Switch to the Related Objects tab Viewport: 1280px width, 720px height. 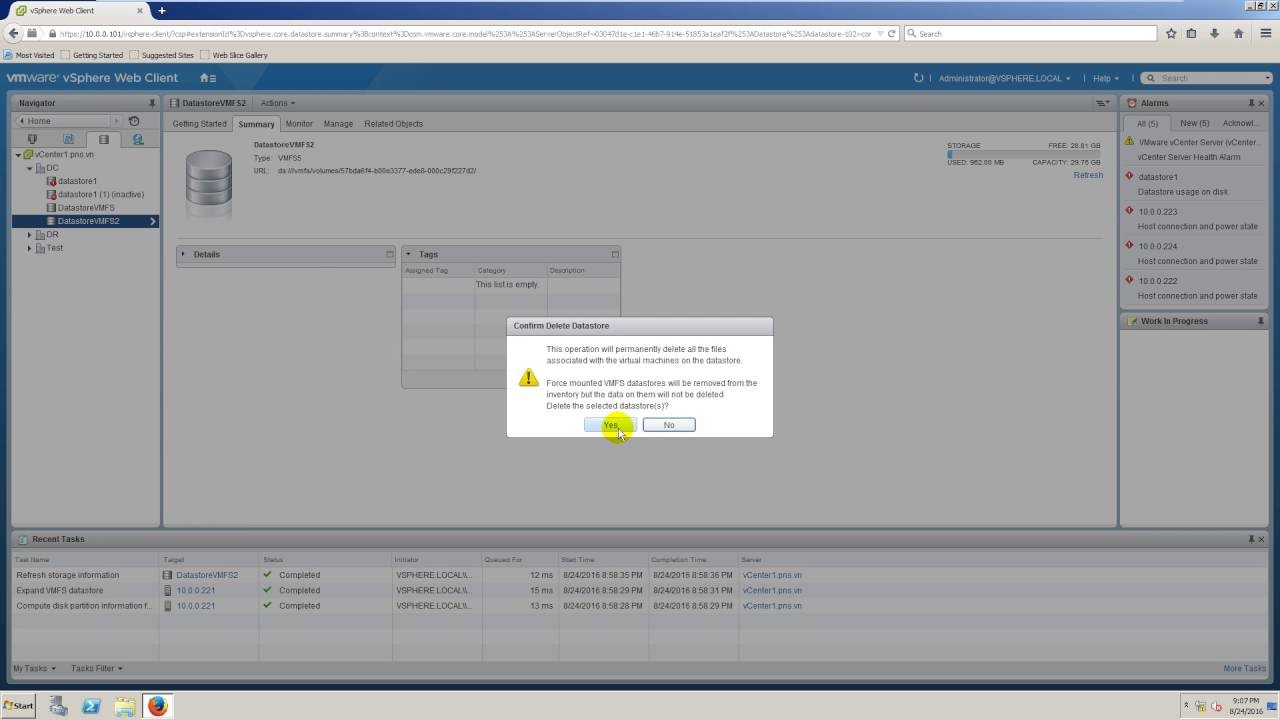pos(393,124)
